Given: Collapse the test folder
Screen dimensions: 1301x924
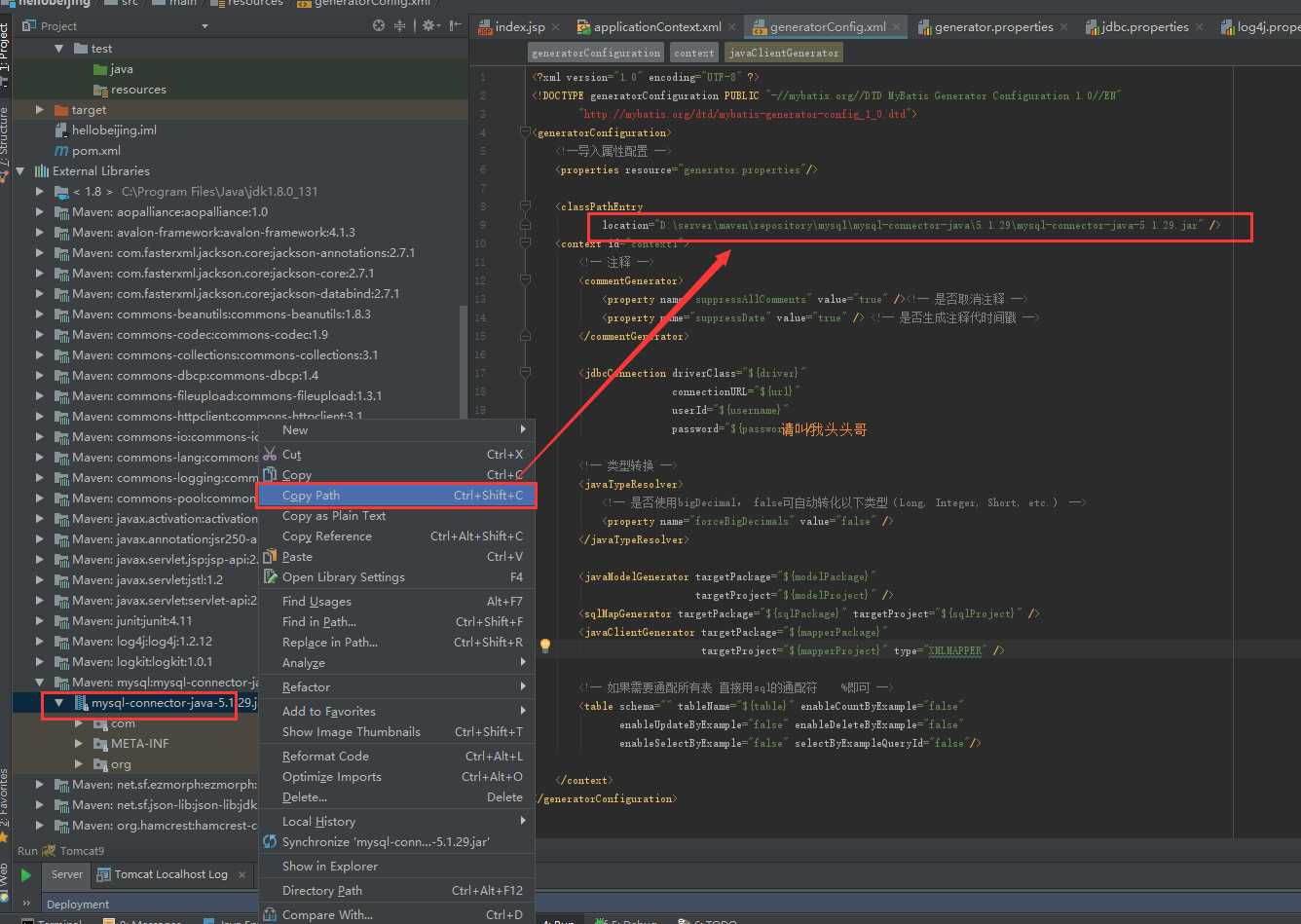Looking at the screenshot, I should pos(59,48).
